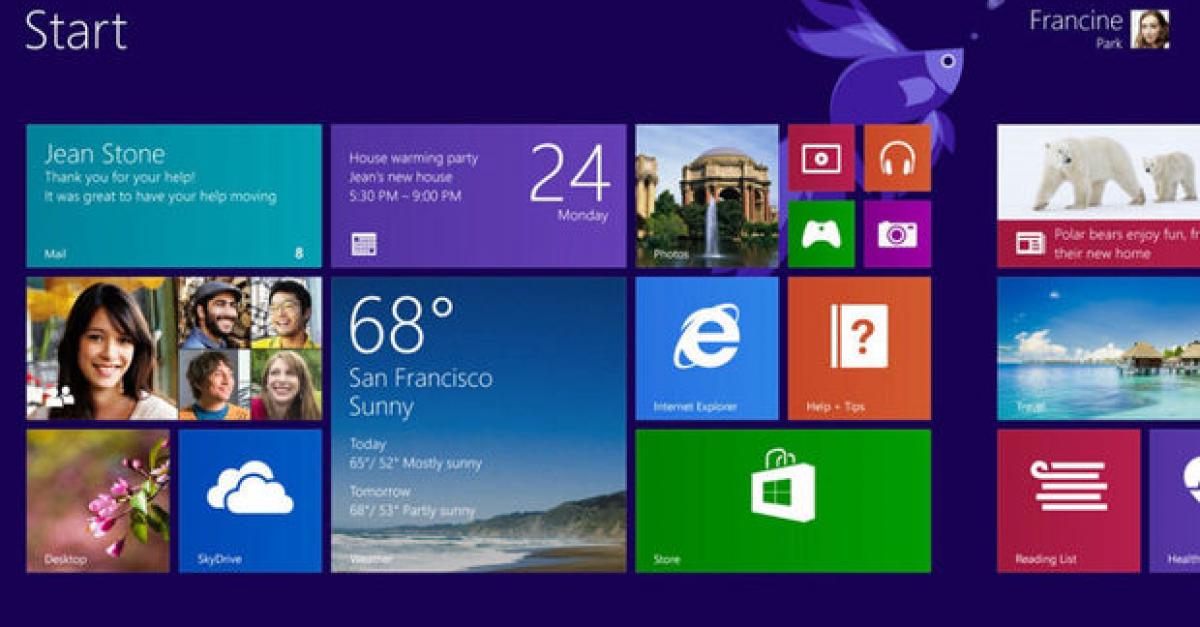1200x627 pixels.
Task: Click the calendar icon in Calendar tile
Action: 364,243
